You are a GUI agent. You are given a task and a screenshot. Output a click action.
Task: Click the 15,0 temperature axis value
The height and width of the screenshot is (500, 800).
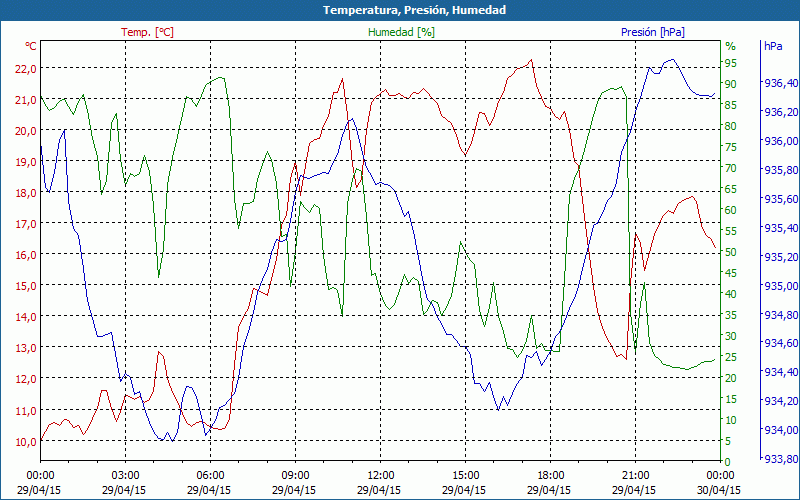(25, 286)
